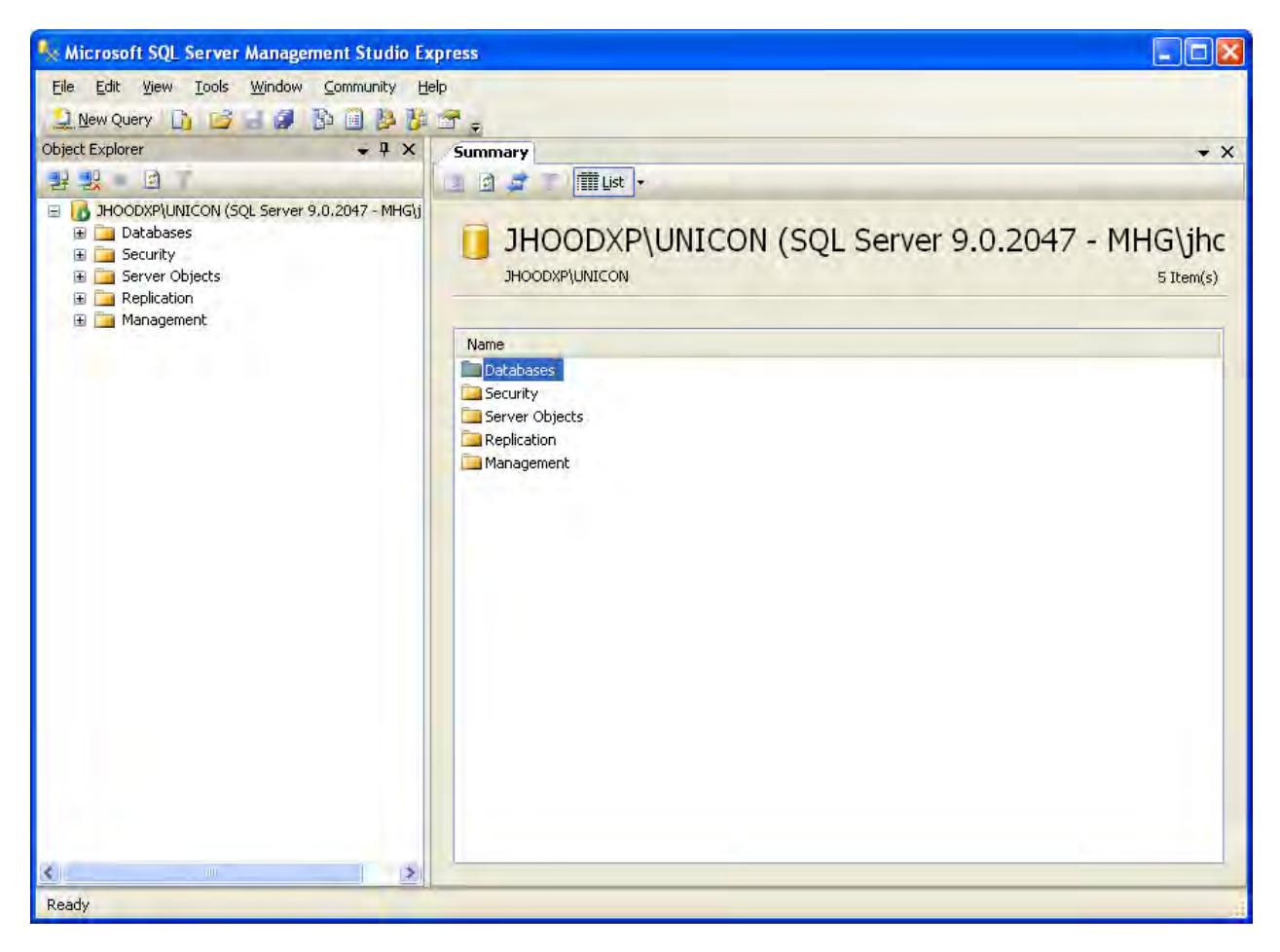Collapse the JHOODXP\UNICON server node
Screen dimensions: 1280x952
pyautogui.click(x=55, y=211)
